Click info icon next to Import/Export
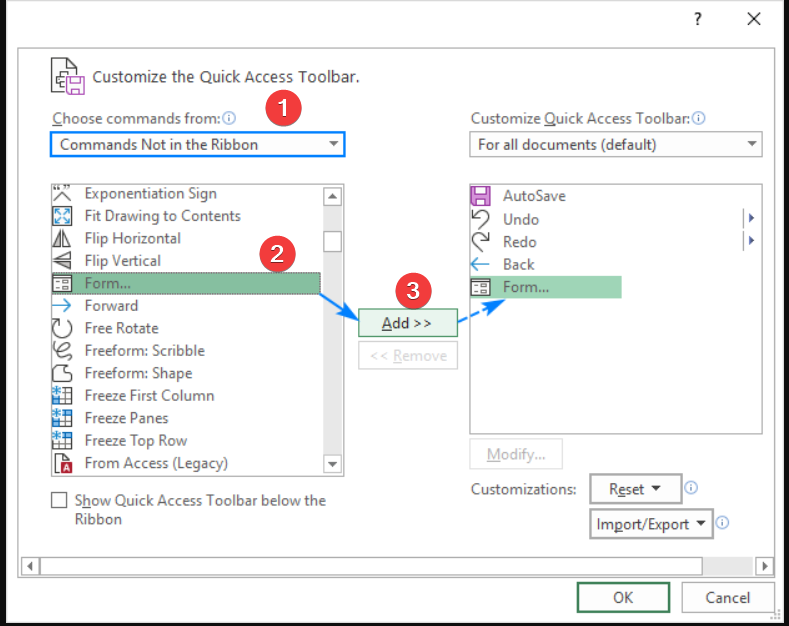This screenshot has height=626, width=789. [x=722, y=523]
